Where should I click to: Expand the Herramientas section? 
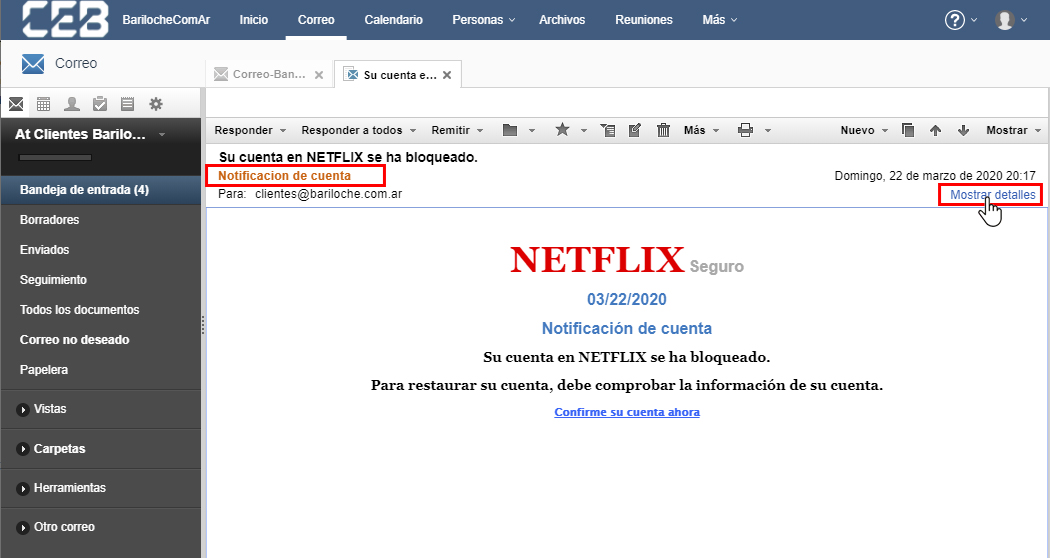point(23,488)
